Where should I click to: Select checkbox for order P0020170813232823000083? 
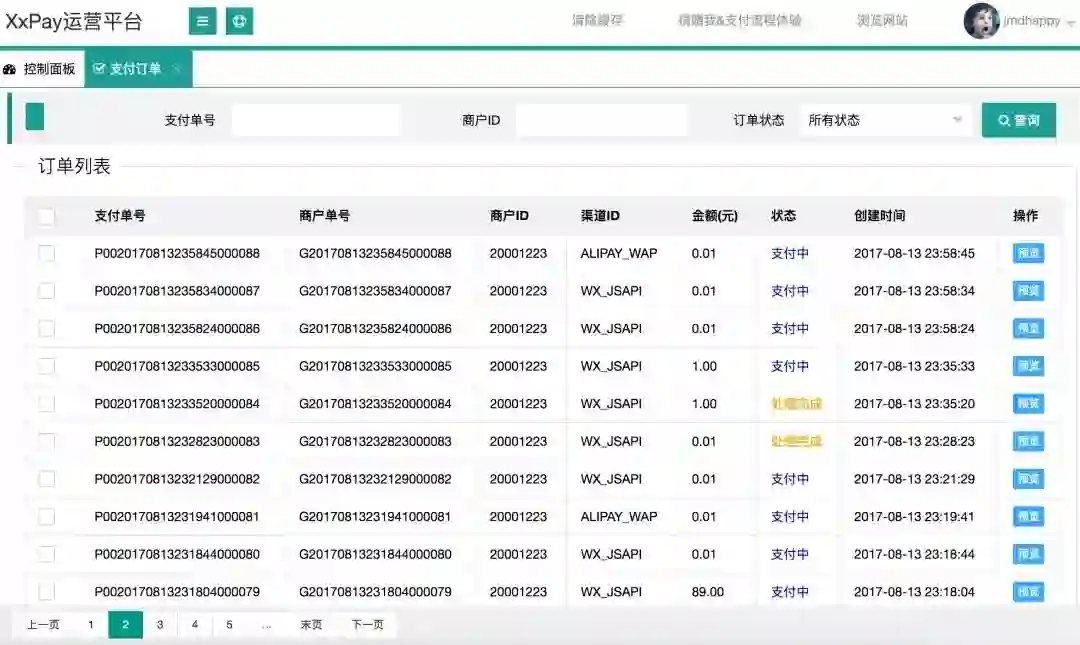point(47,441)
